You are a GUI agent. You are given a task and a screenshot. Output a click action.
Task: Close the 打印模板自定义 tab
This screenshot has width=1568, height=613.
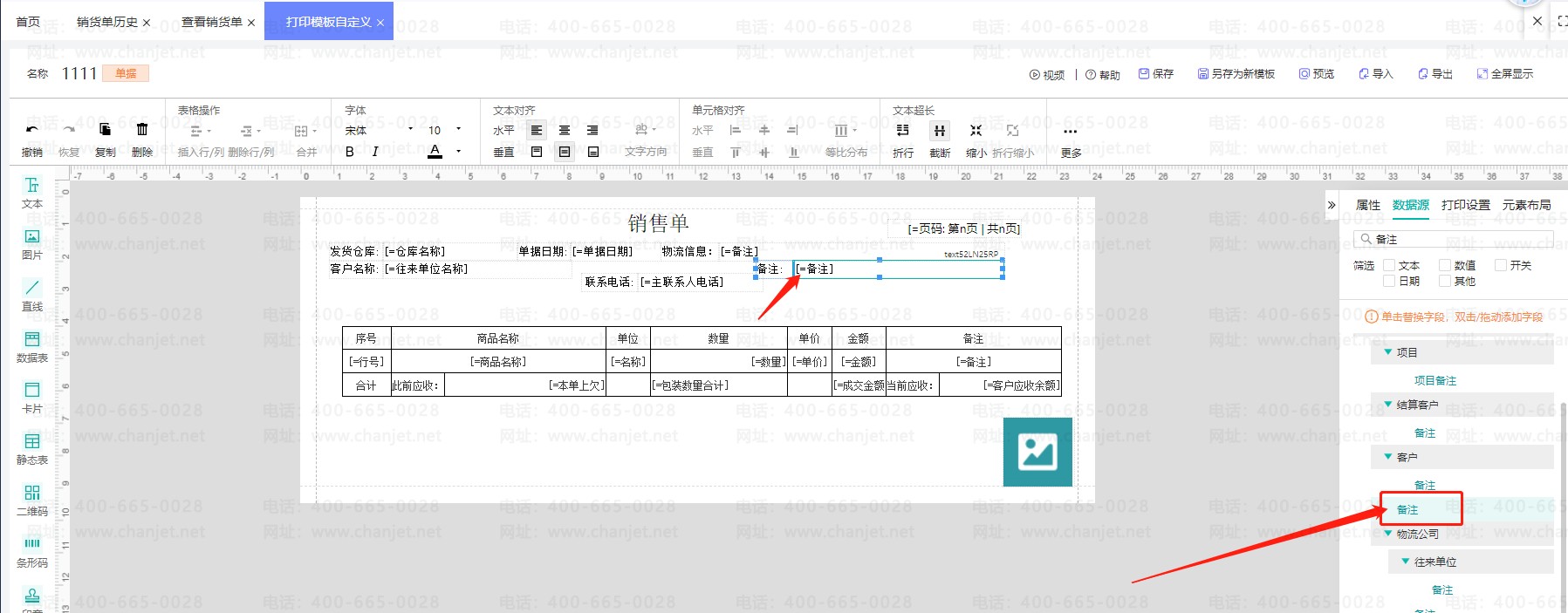click(380, 23)
